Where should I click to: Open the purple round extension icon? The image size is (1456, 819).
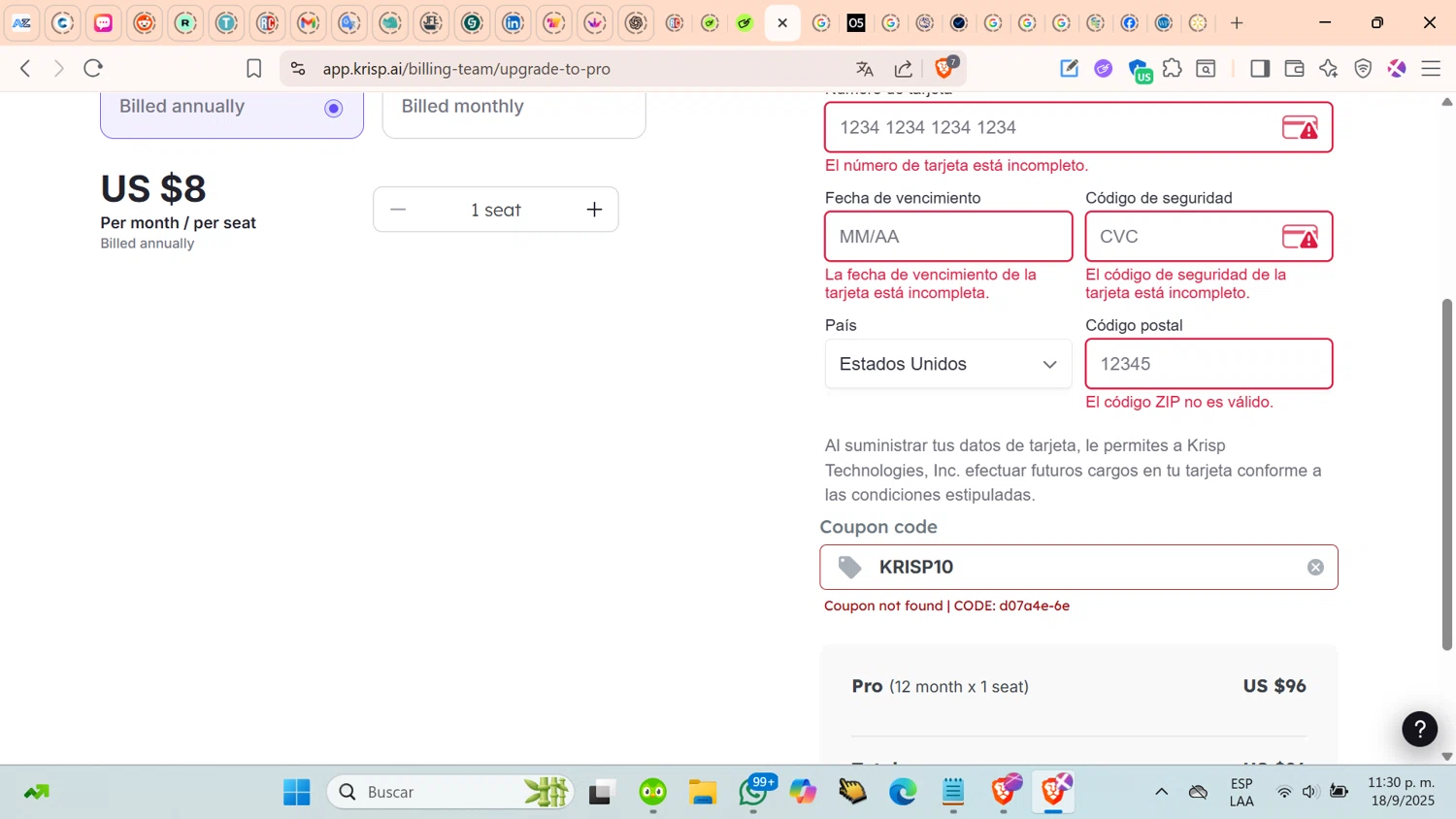point(1103,68)
